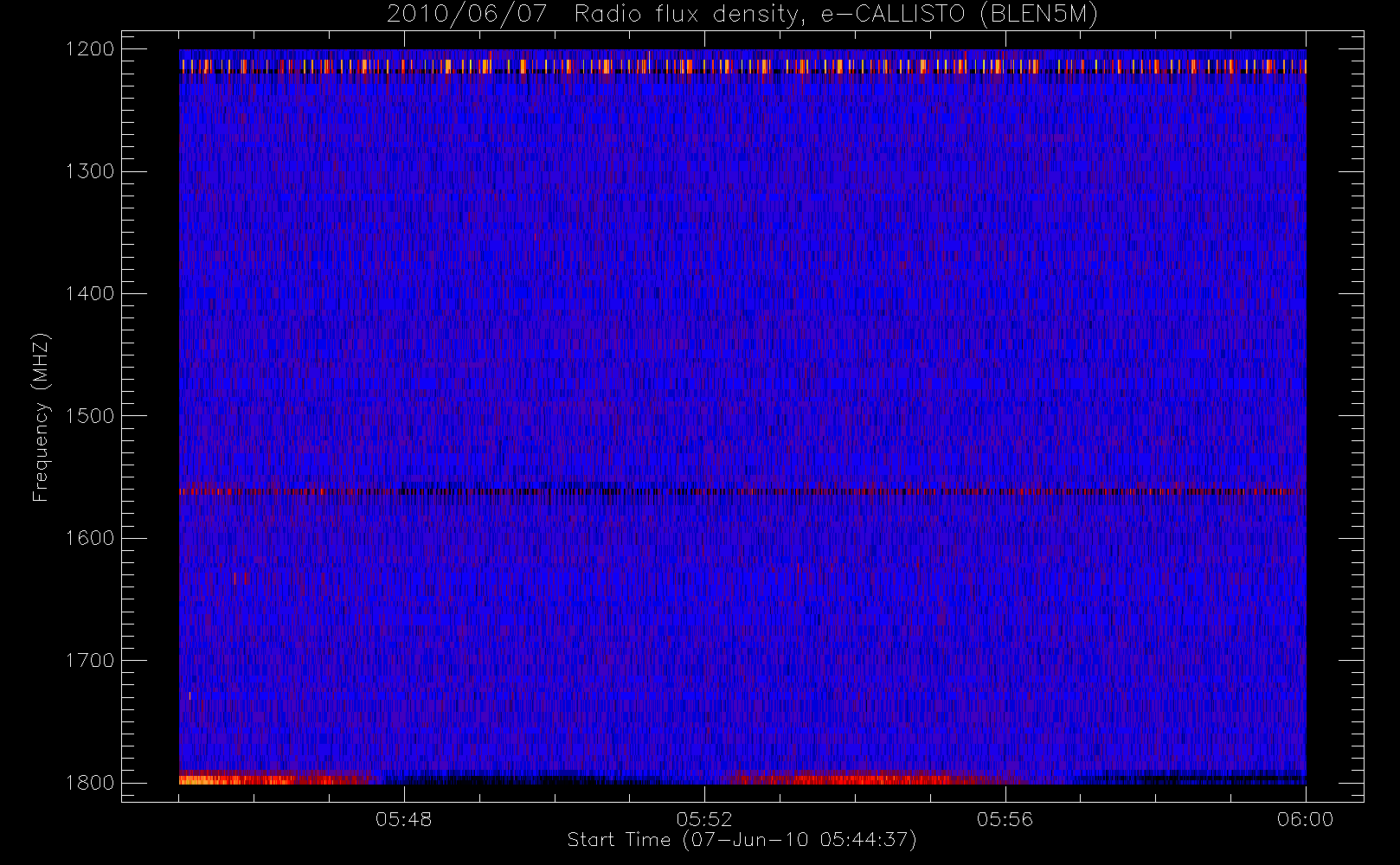Click the 1200 frequency tick label
The height and width of the screenshot is (865, 1400).
click(x=90, y=49)
